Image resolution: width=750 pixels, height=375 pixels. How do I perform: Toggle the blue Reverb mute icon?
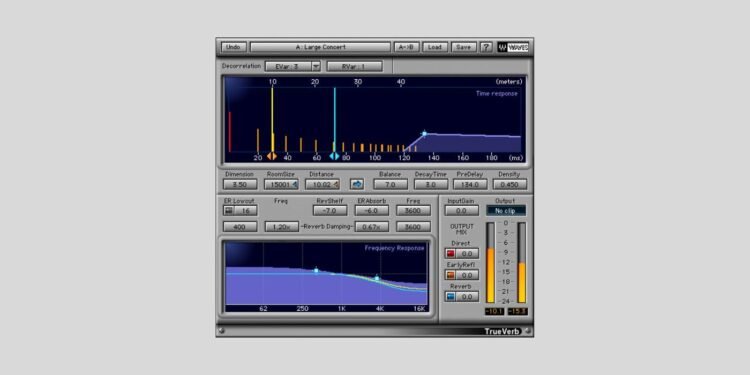[450, 297]
